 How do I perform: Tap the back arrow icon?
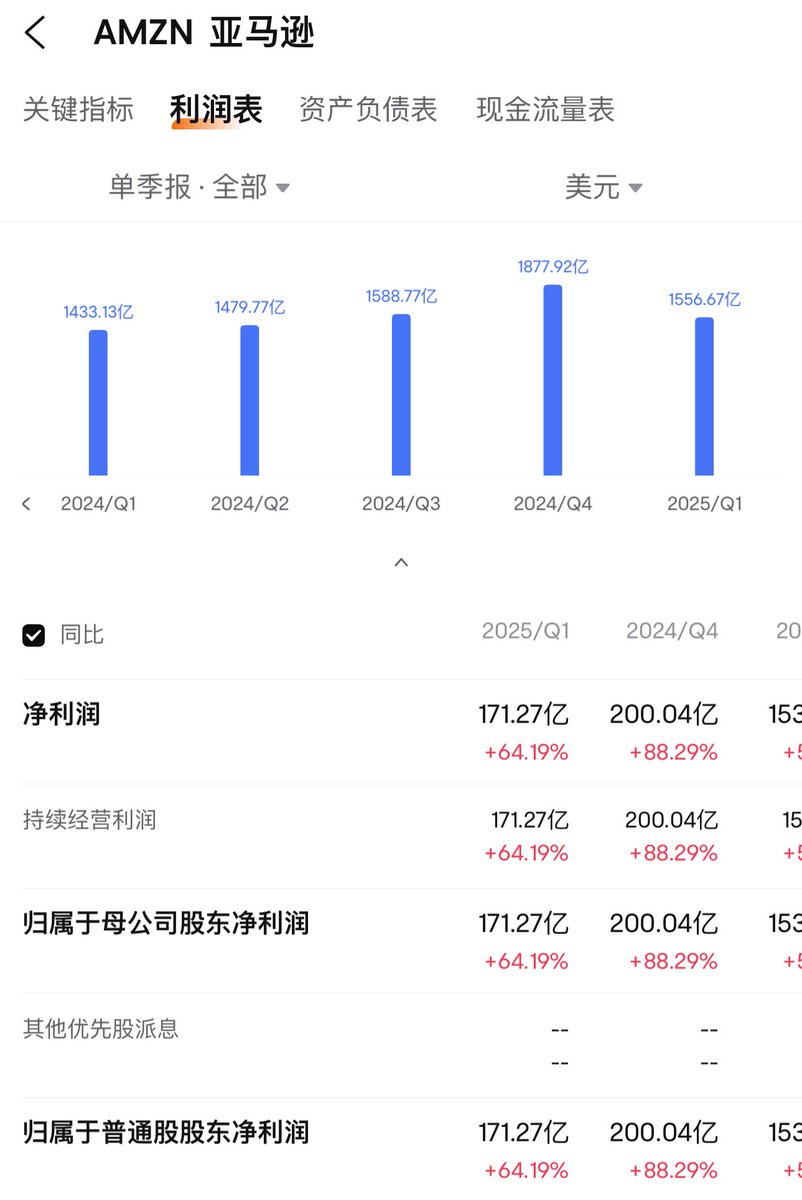tap(35, 33)
